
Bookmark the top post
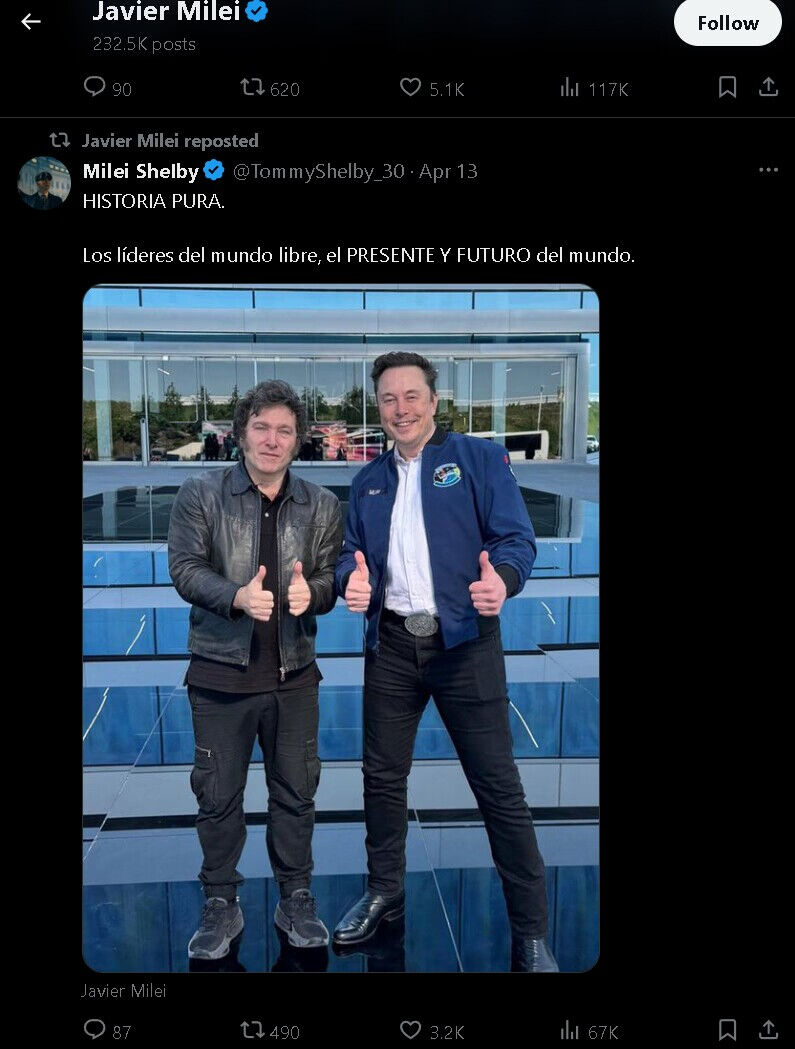click(x=727, y=87)
